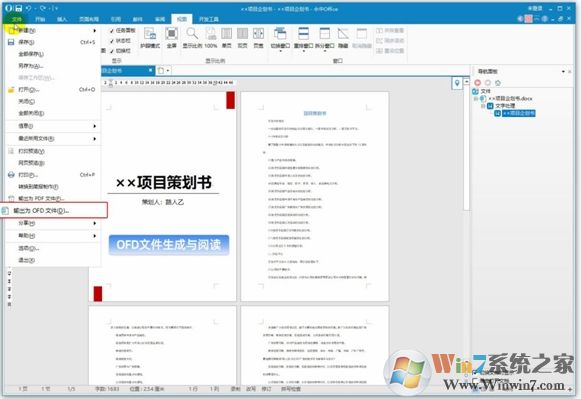Collapse the ××项目企划书.docx tree node

click(476, 99)
